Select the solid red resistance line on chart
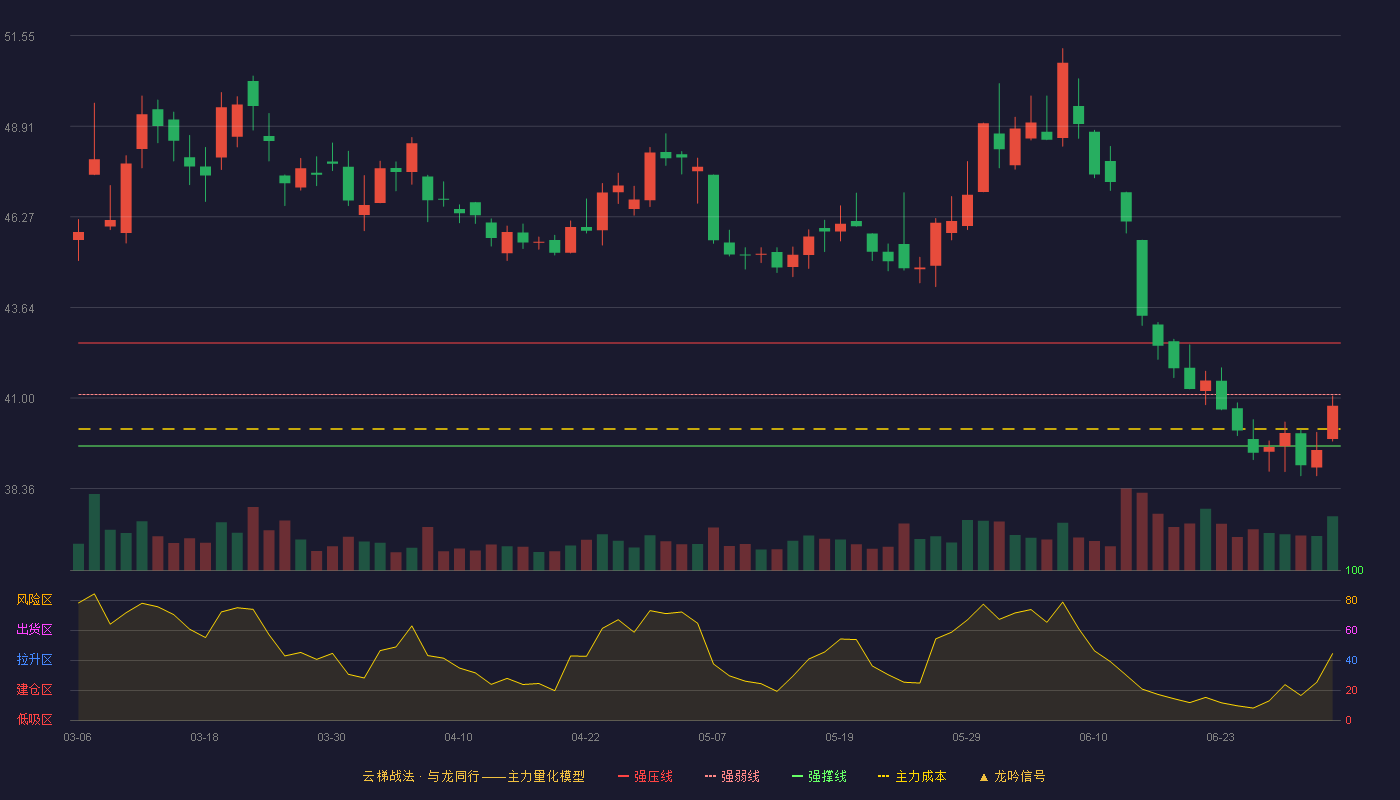1400x800 pixels. 709,343
